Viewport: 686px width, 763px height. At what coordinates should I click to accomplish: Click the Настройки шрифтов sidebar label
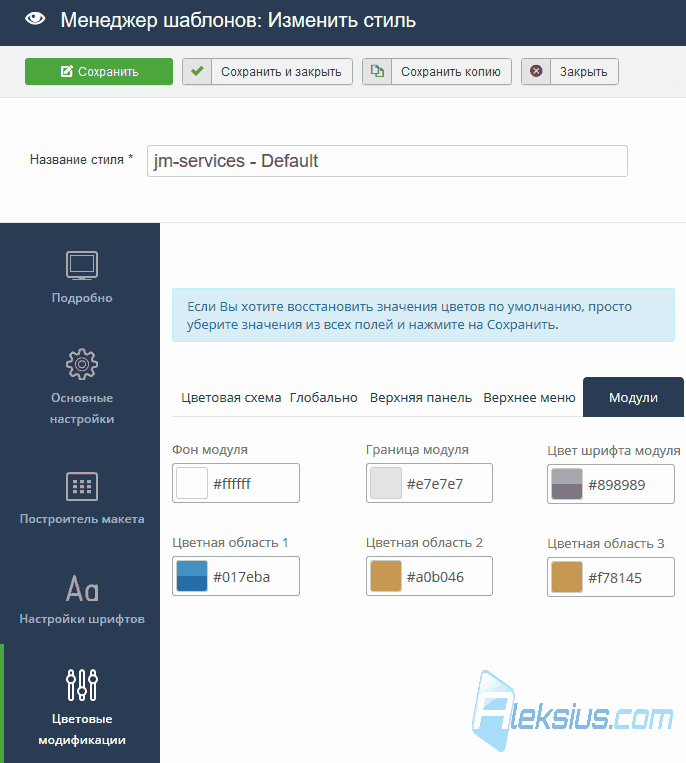click(82, 619)
